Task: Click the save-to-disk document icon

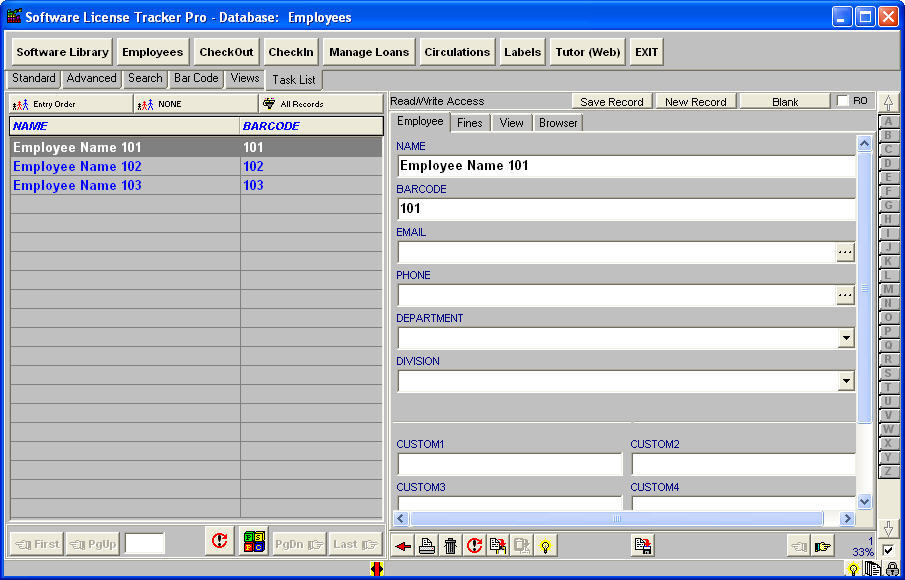Action: [642, 545]
